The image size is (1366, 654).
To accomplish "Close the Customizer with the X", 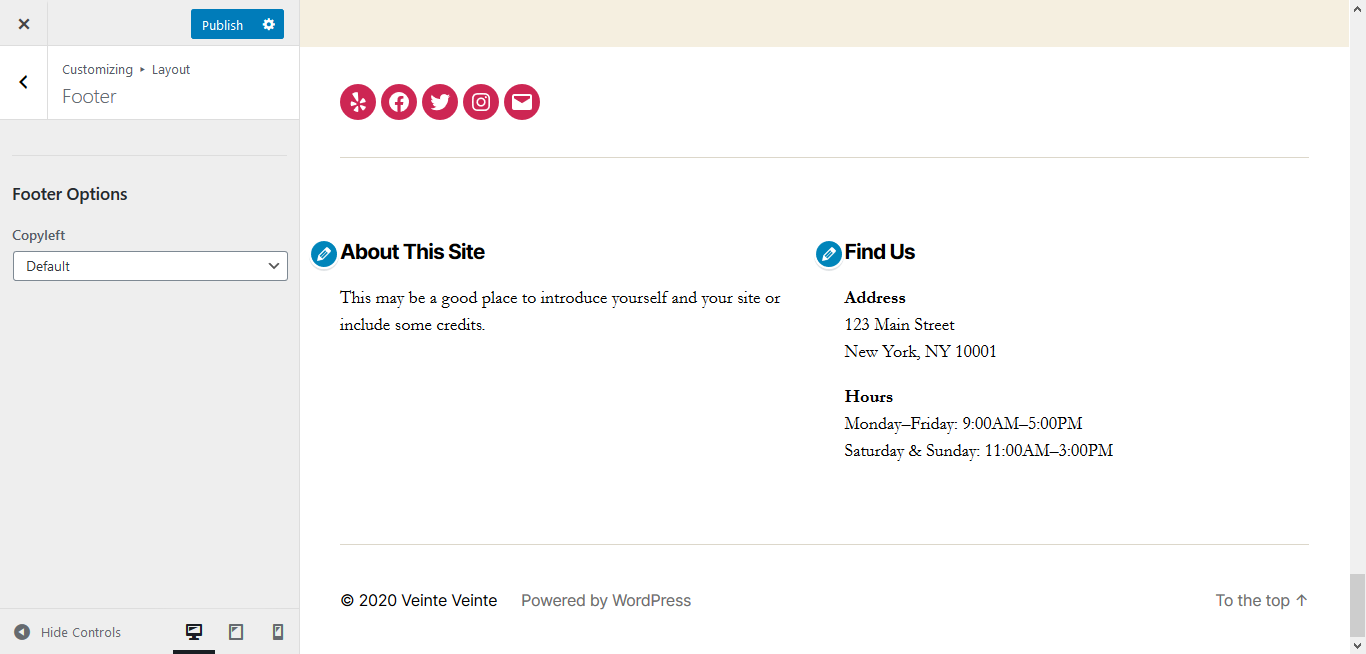I will coord(24,24).
